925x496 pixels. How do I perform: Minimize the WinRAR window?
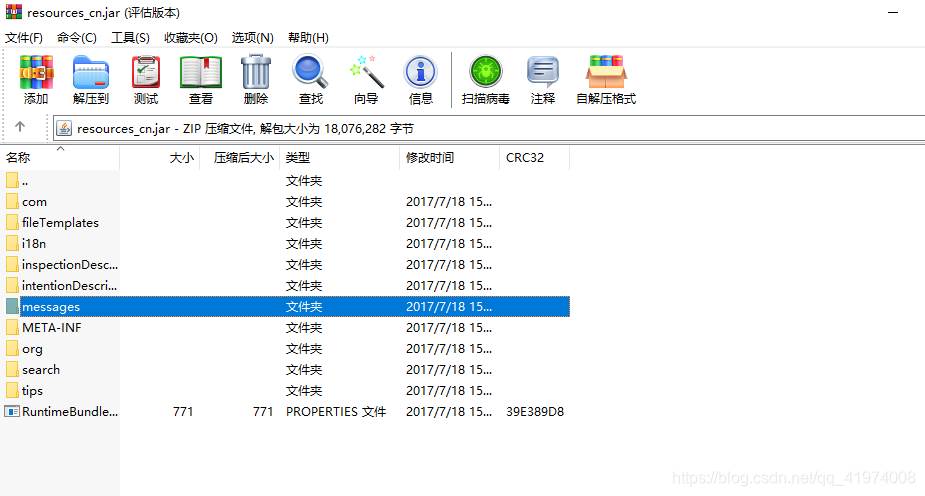coord(893,12)
